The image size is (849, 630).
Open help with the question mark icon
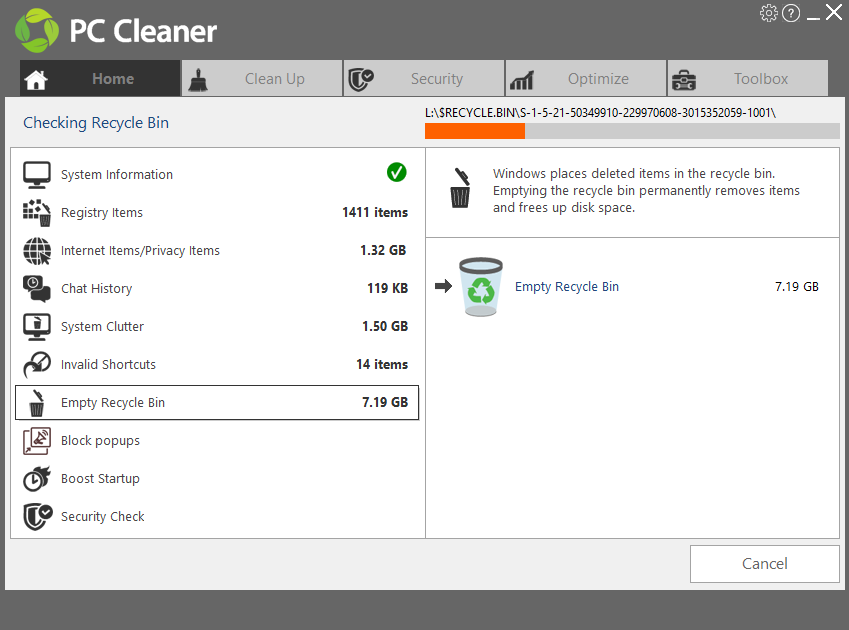click(x=791, y=13)
